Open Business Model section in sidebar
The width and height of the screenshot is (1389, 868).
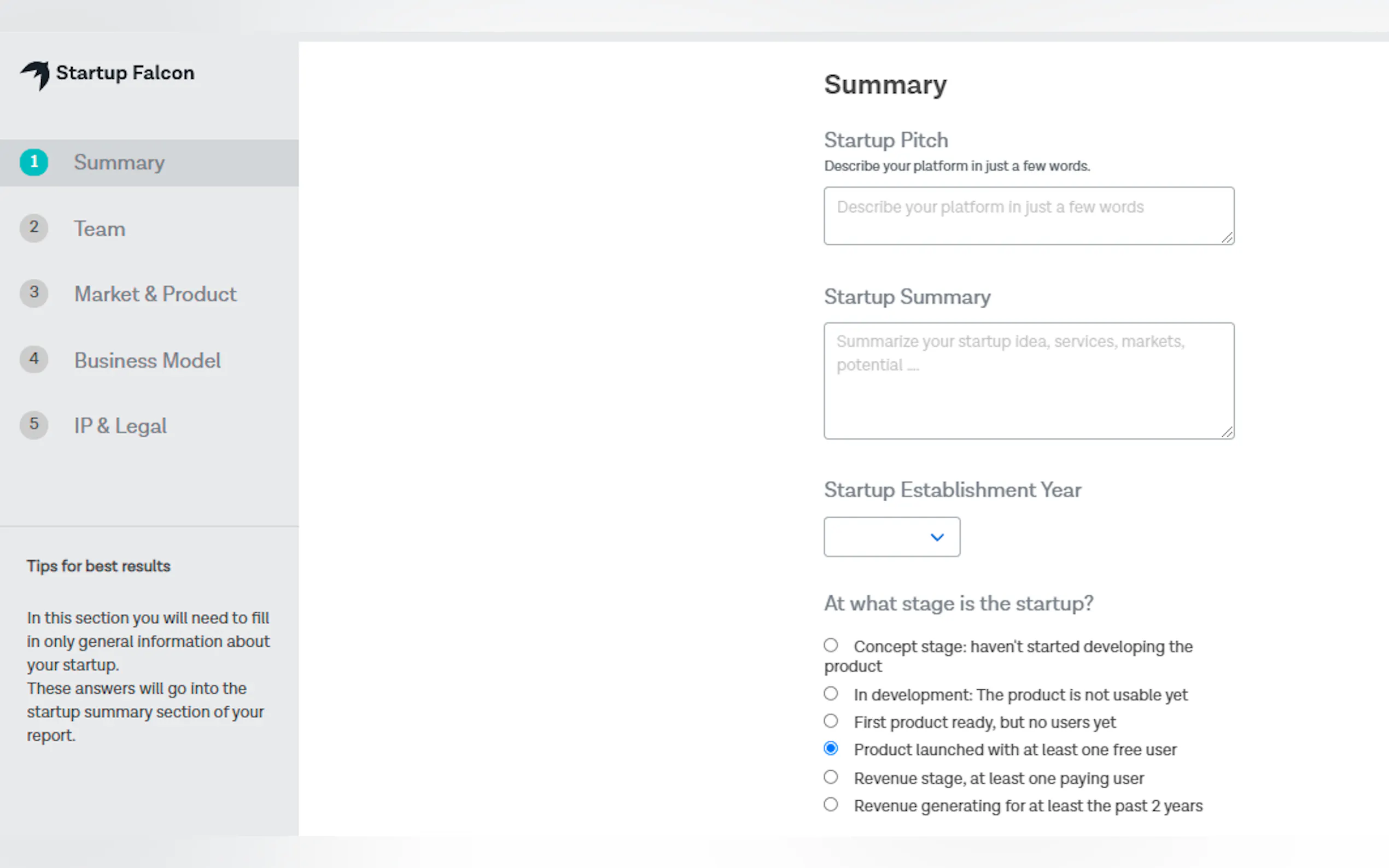[147, 361]
